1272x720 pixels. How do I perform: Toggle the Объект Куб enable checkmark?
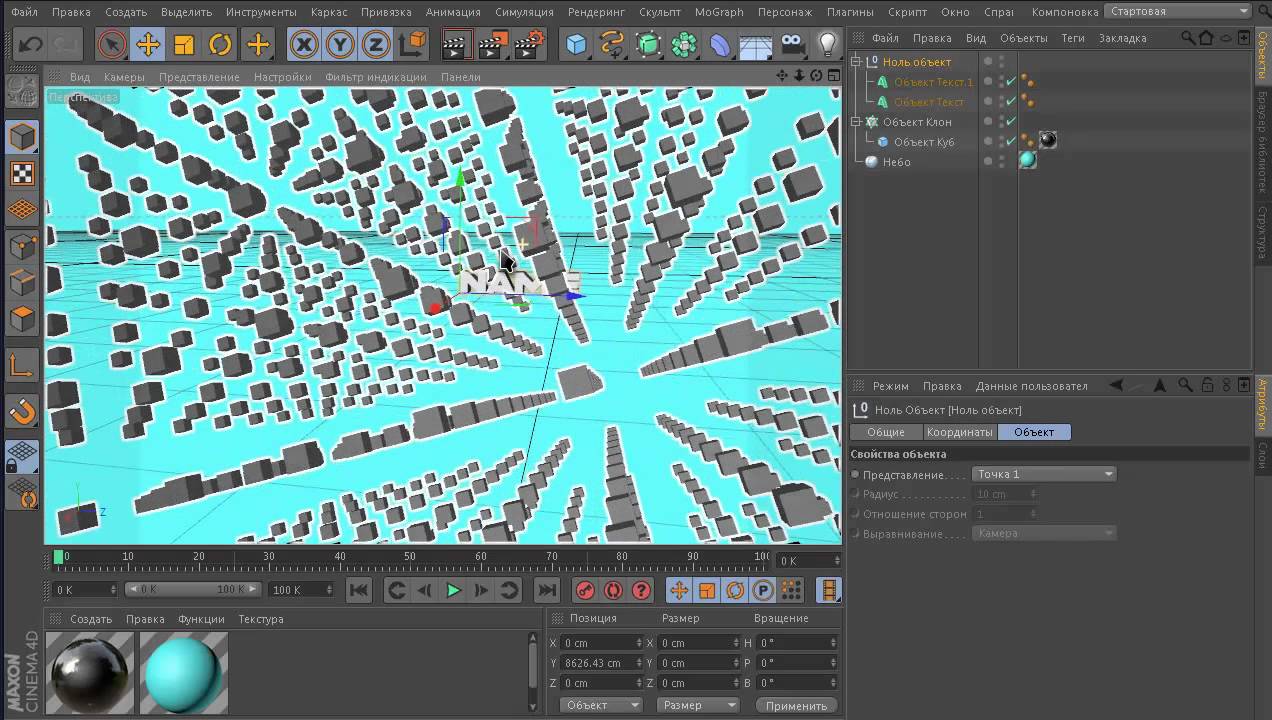[x=1012, y=142]
